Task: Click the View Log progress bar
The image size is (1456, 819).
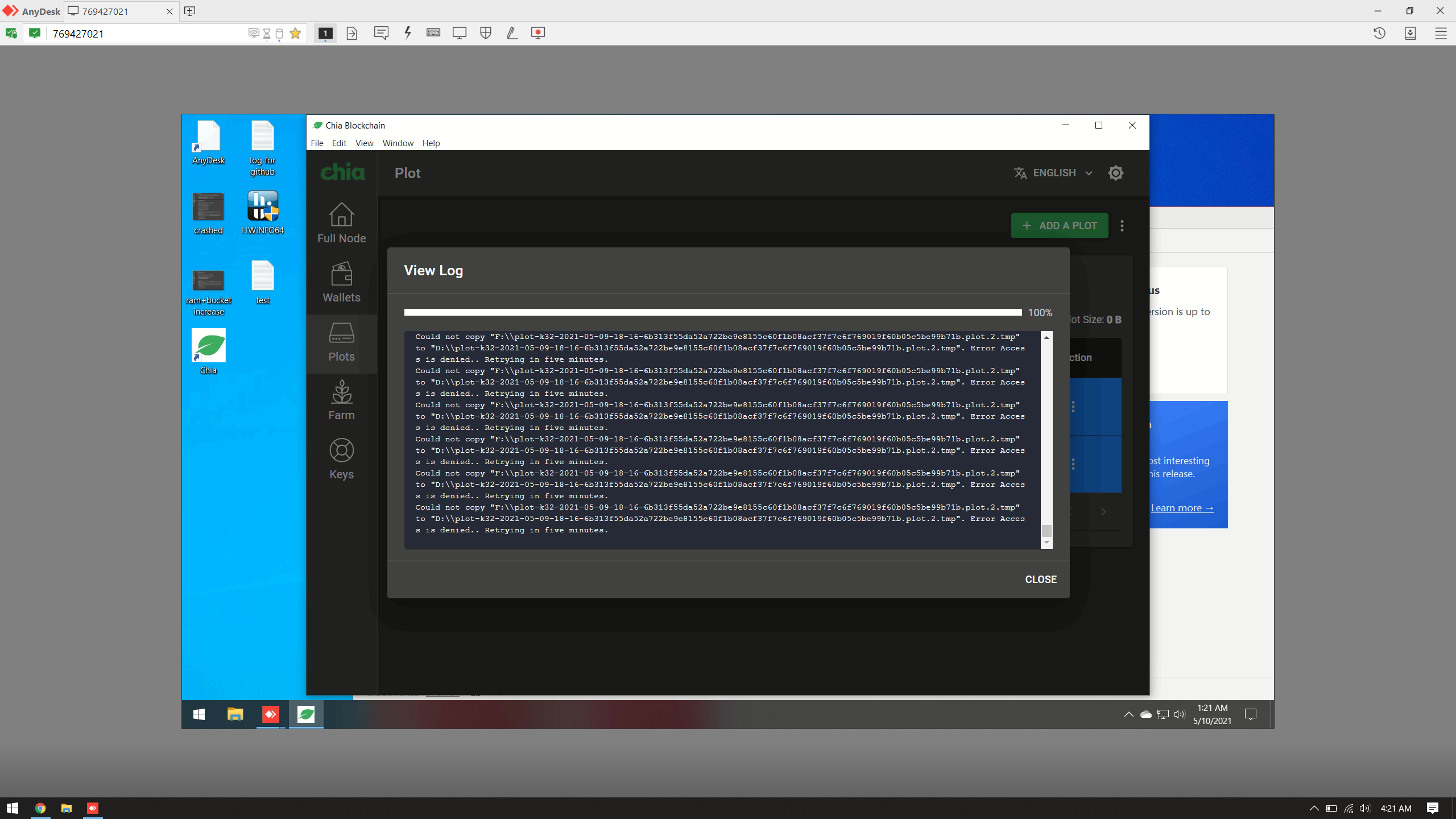Action: click(713, 312)
